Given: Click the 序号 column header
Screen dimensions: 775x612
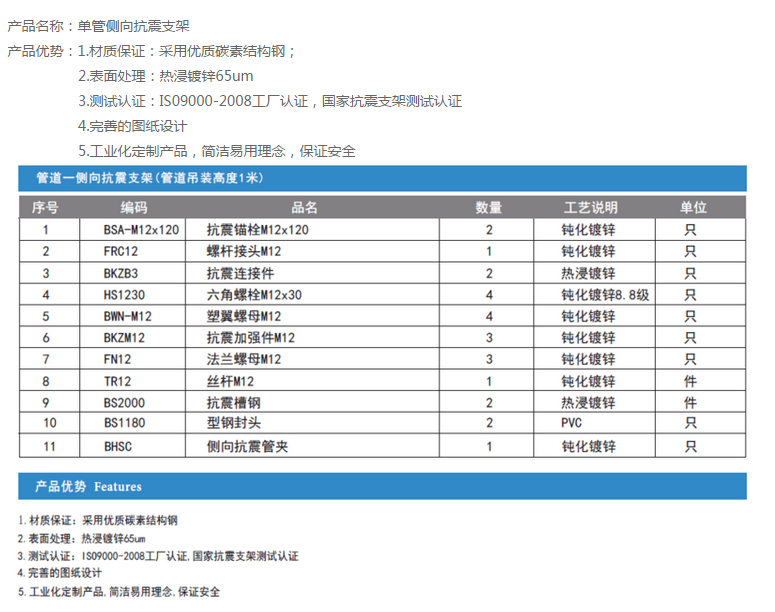Looking at the screenshot, I should click(46, 208).
